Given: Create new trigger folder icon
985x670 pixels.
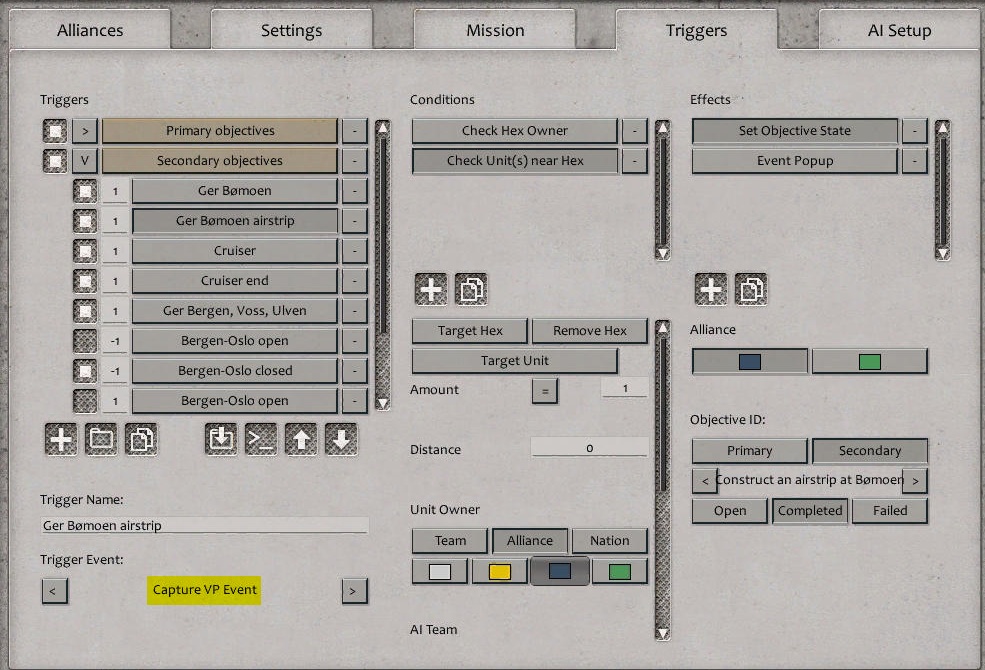Looking at the screenshot, I should tap(101, 439).
